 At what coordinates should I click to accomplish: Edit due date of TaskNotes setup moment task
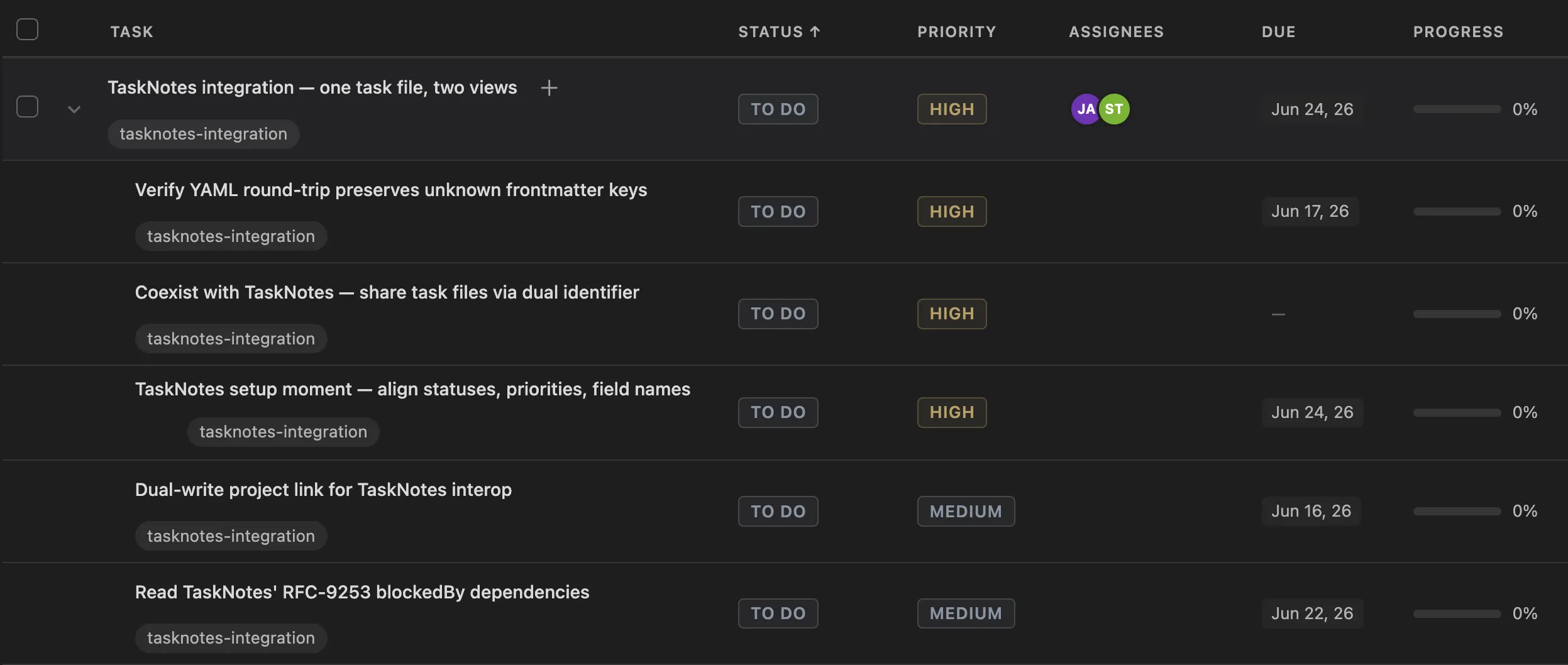pos(1312,412)
